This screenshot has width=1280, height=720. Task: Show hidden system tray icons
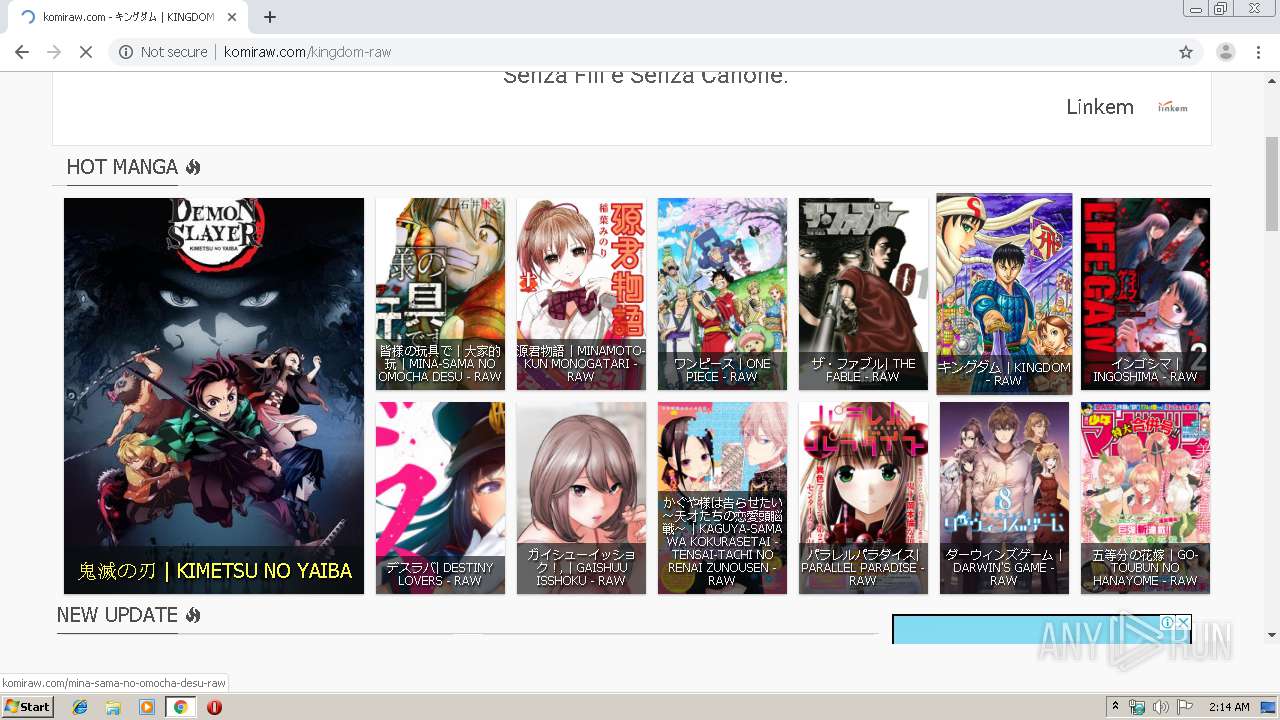click(x=1115, y=707)
